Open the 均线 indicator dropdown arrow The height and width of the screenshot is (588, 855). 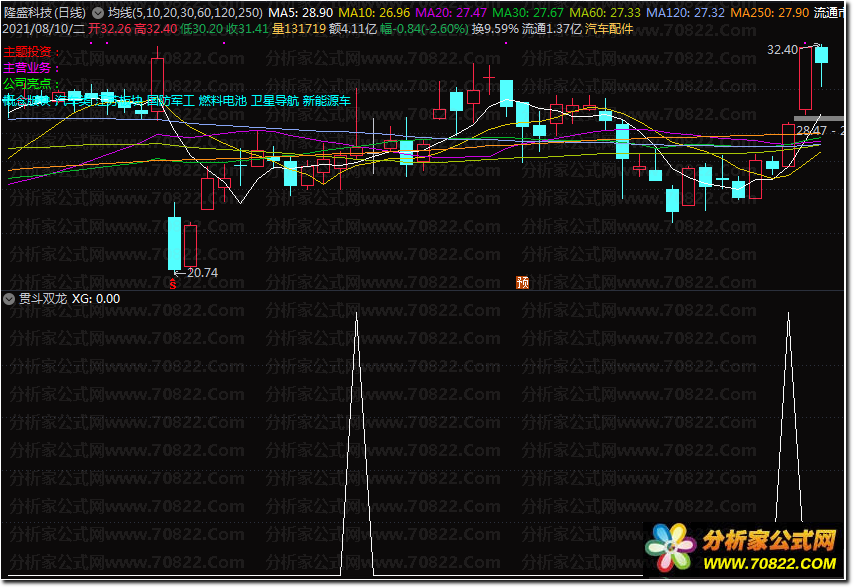(x=98, y=13)
